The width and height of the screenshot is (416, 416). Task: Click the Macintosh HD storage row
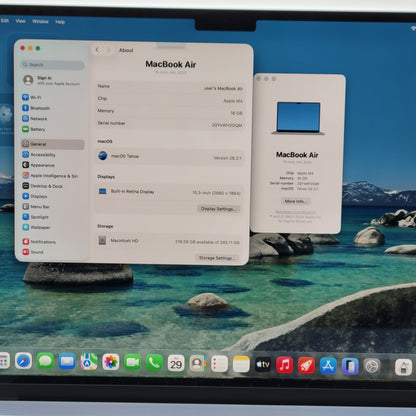pyautogui.click(x=169, y=241)
